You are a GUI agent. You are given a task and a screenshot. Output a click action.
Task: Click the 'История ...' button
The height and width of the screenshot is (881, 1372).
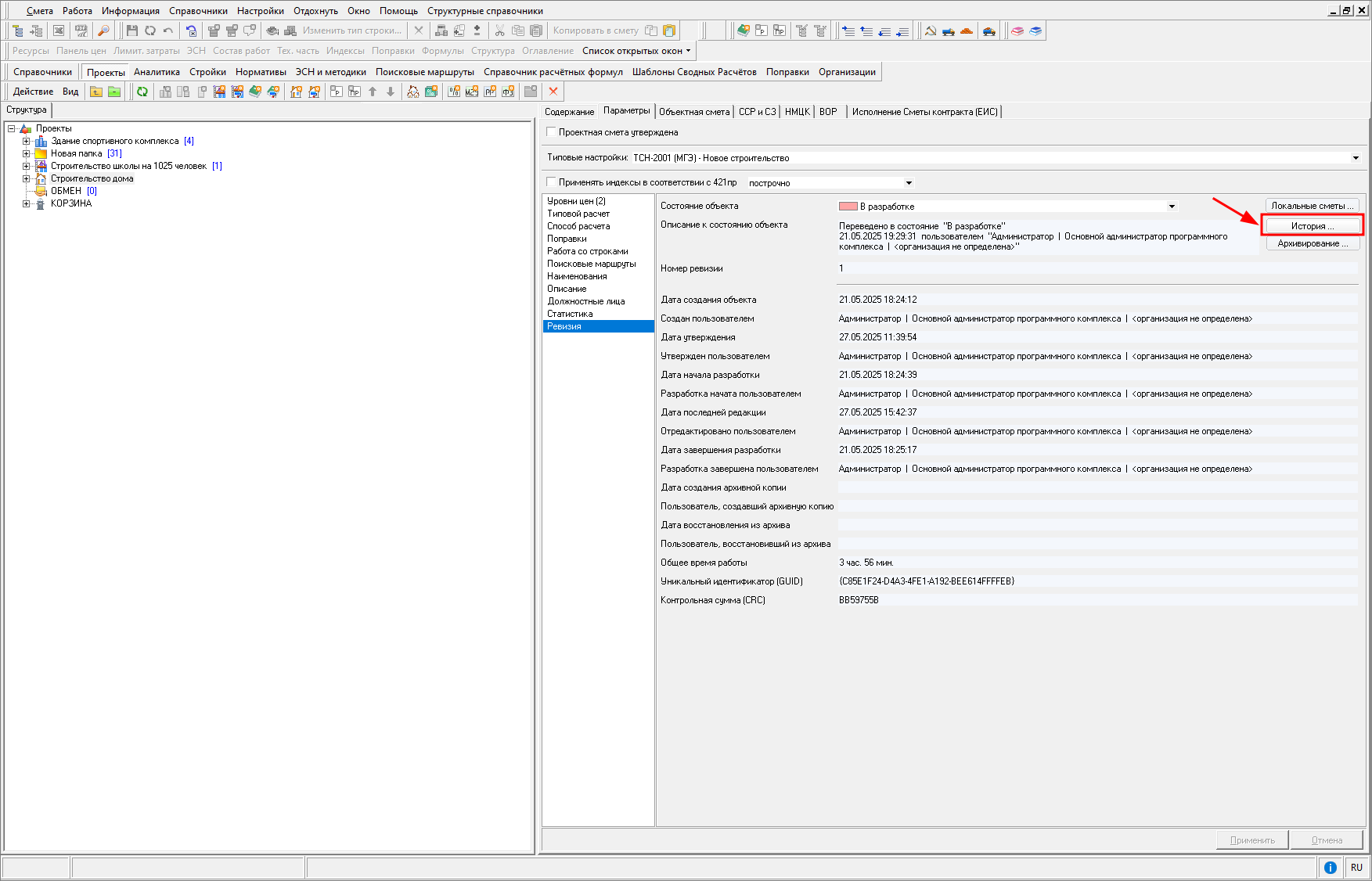1312,226
